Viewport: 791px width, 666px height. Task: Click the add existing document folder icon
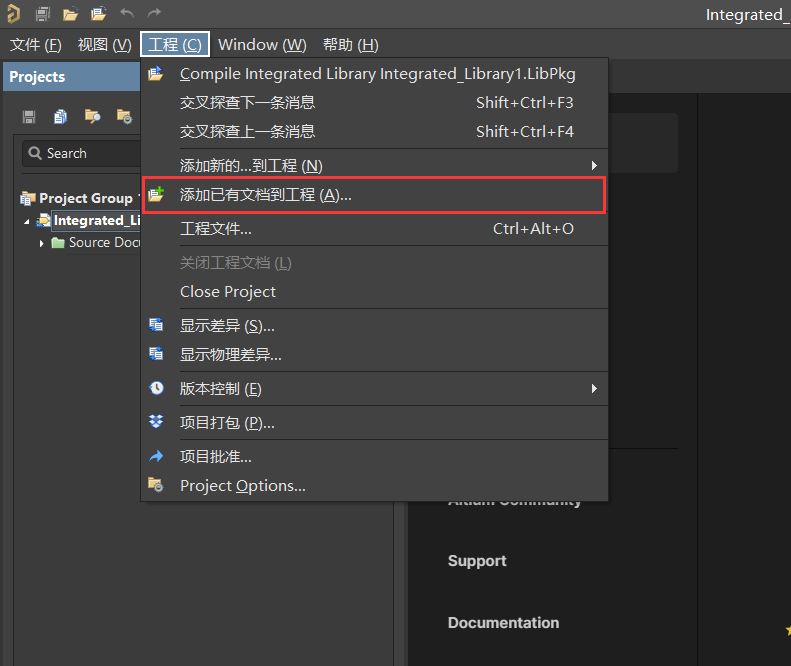[x=156, y=194]
